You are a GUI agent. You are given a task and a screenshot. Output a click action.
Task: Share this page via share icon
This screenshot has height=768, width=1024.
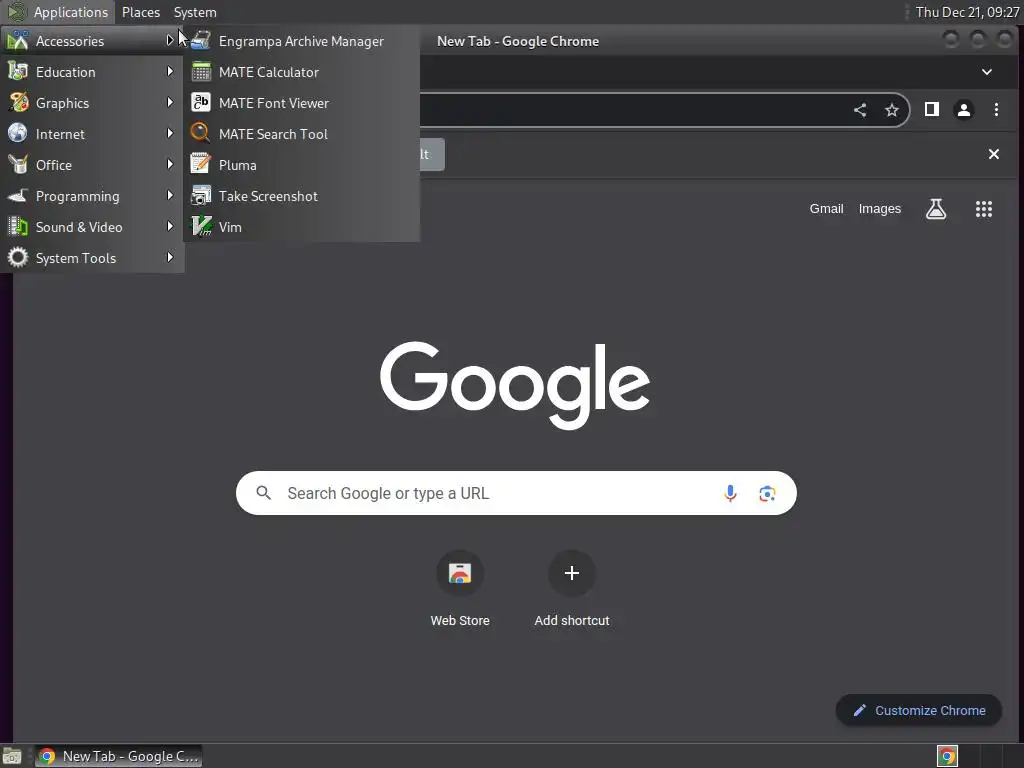coord(860,110)
